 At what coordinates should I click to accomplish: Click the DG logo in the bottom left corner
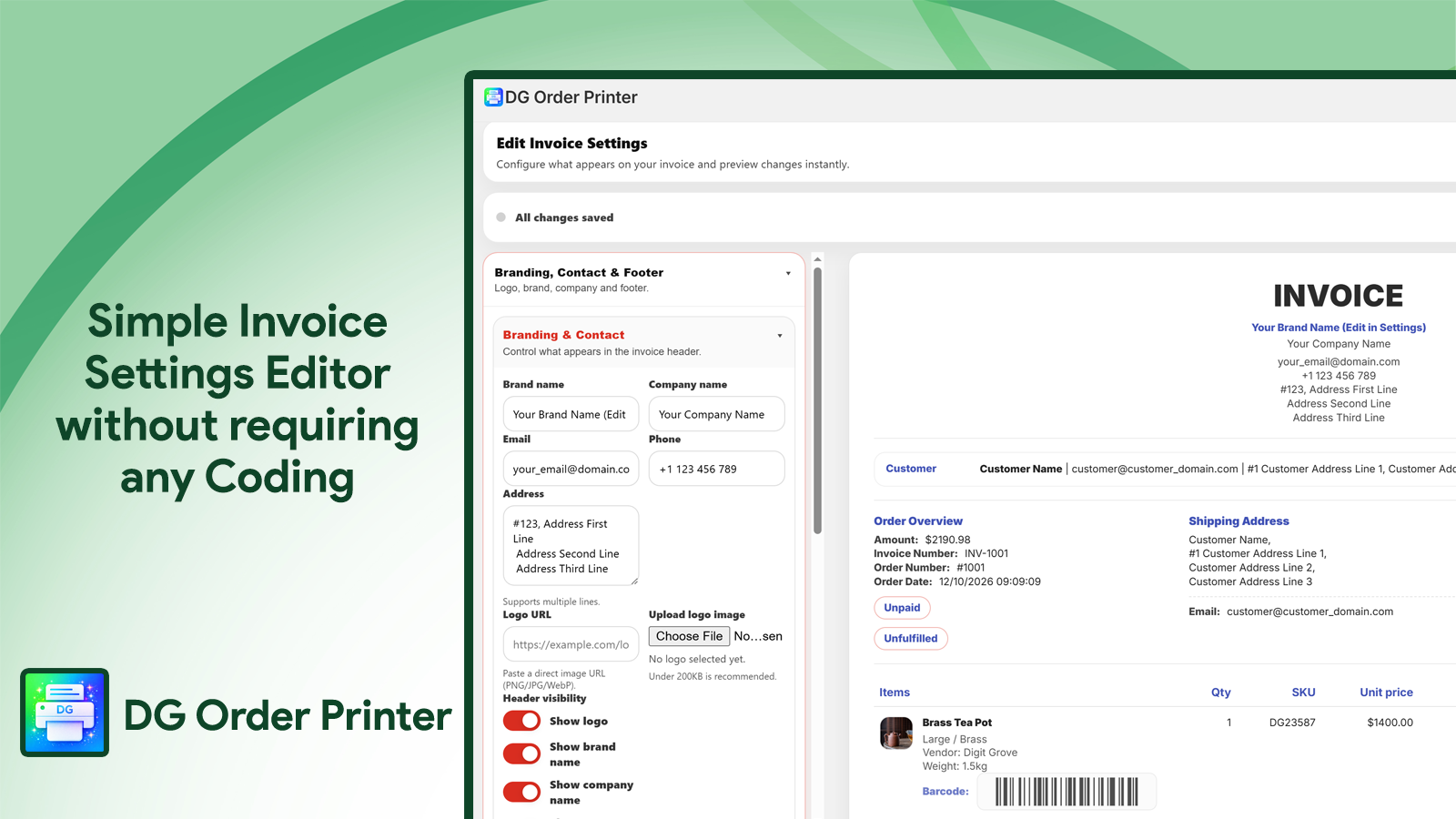point(64,713)
